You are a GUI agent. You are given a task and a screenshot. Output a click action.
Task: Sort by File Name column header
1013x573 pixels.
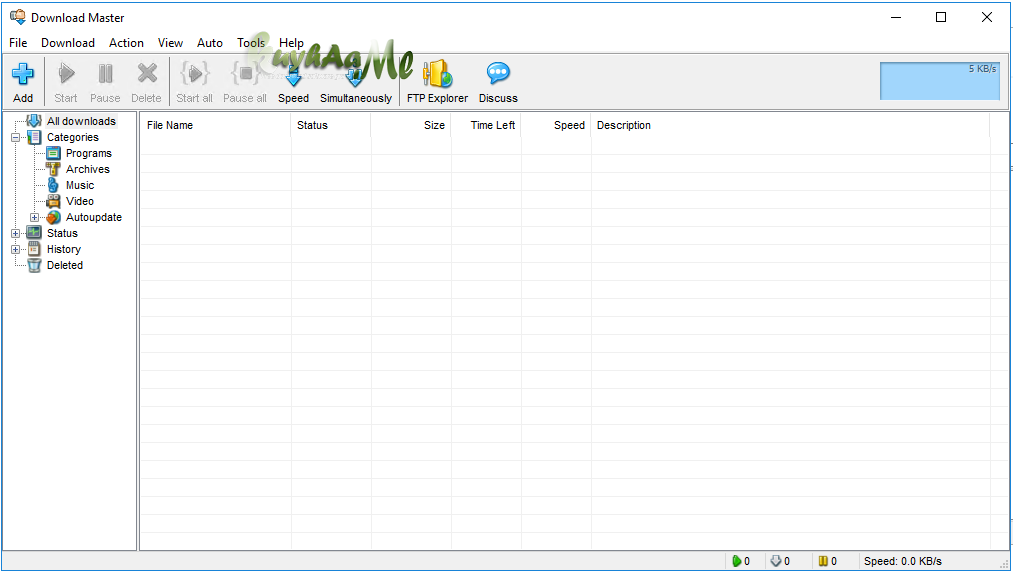tap(215, 125)
